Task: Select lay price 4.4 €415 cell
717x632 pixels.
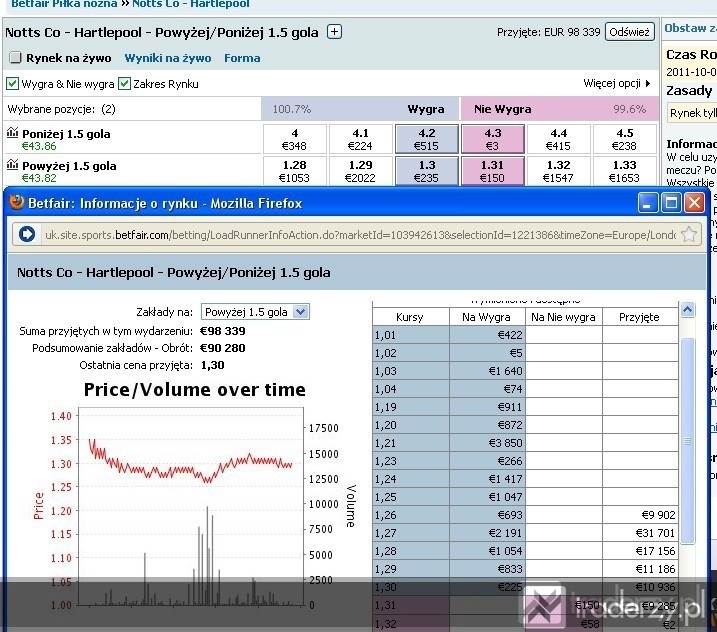Action: pyautogui.click(x=558, y=139)
